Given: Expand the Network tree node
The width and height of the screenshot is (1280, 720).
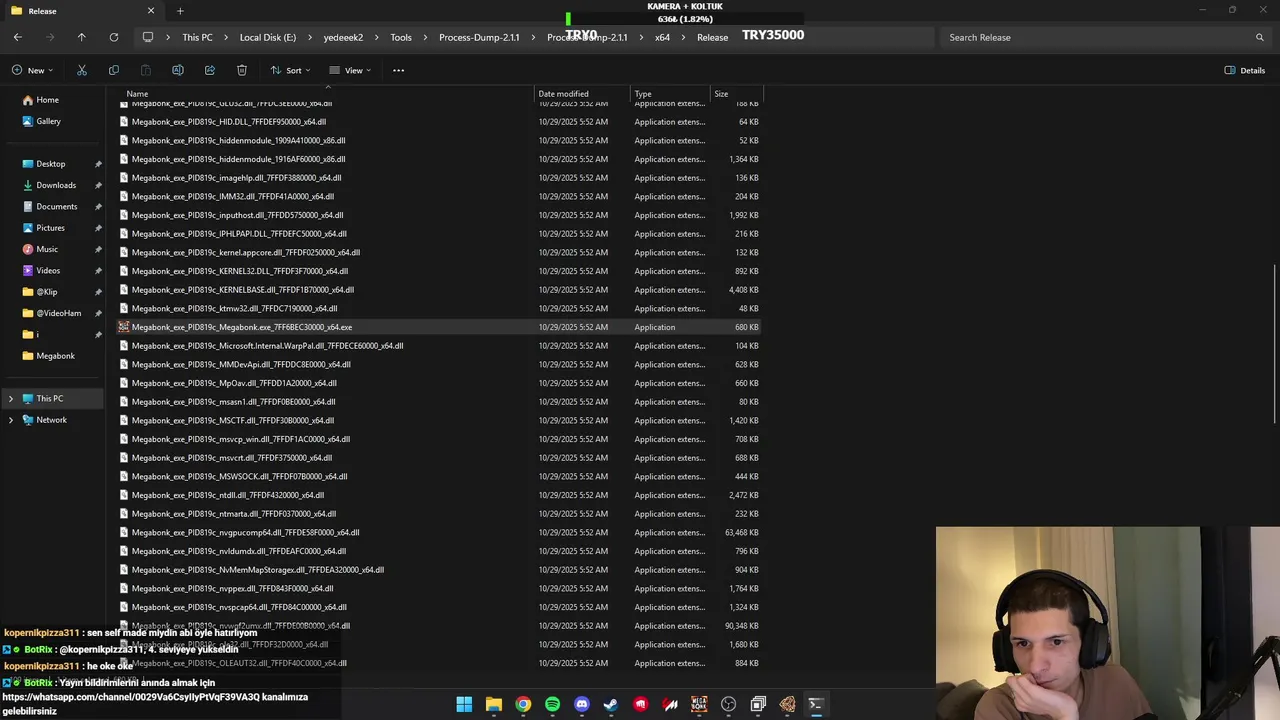Looking at the screenshot, I should click(11, 420).
